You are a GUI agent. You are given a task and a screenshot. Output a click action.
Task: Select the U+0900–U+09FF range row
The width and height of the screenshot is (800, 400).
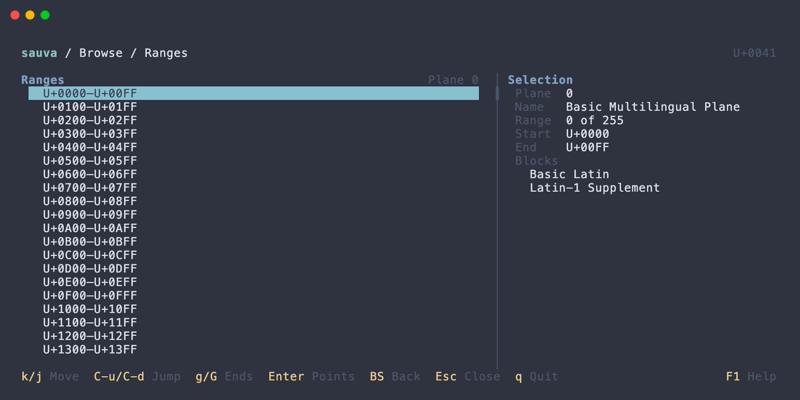254,215
